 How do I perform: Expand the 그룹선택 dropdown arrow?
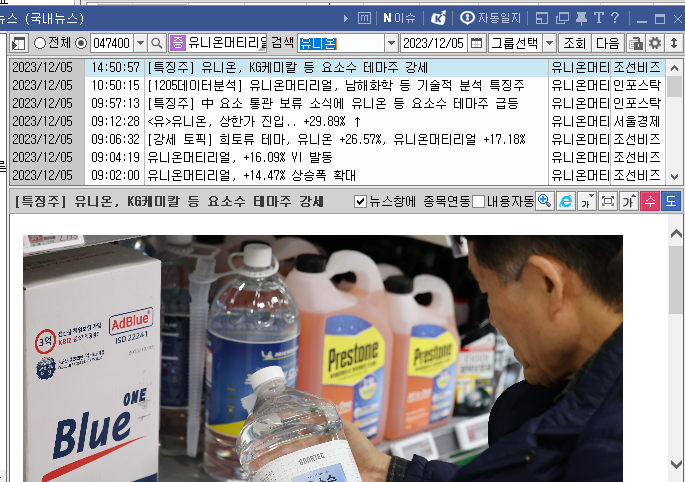550,43
